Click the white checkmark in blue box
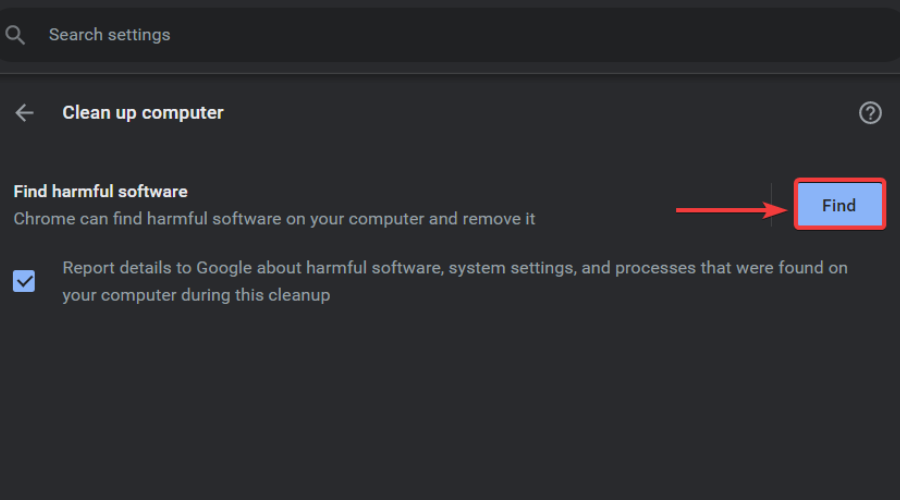 coord(24,281)
